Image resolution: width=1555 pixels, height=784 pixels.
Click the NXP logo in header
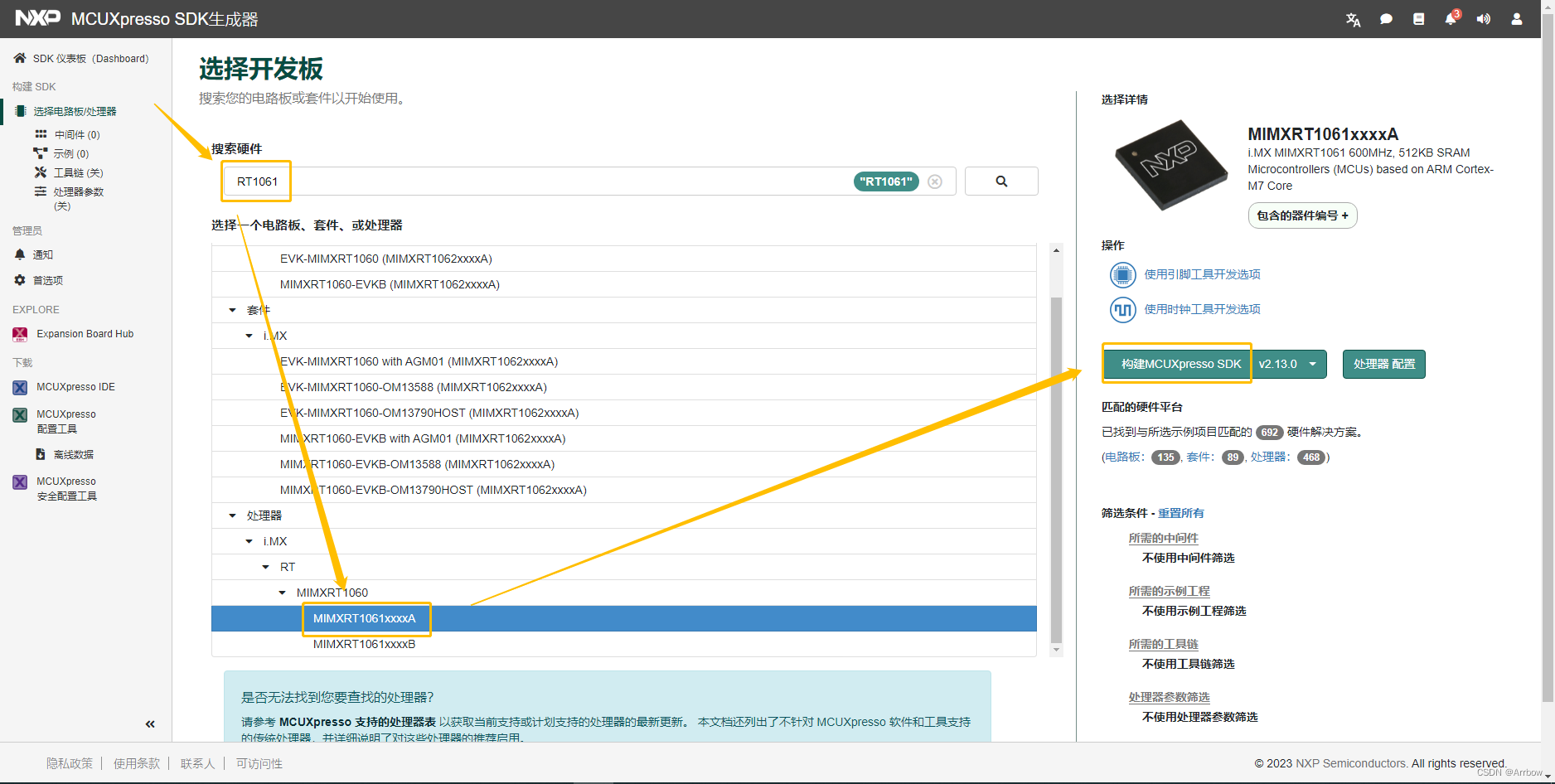click(38, 18)
